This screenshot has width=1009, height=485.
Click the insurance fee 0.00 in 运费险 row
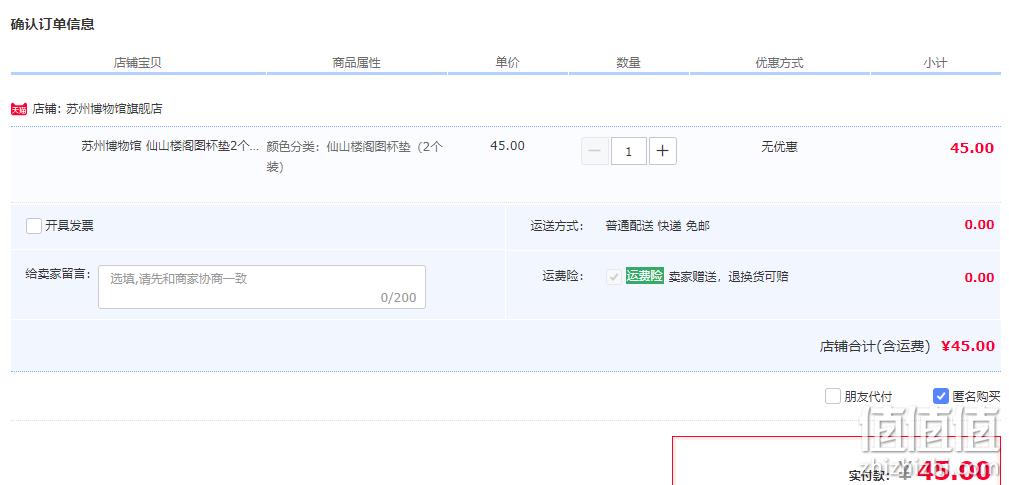(x=979, y=277)
